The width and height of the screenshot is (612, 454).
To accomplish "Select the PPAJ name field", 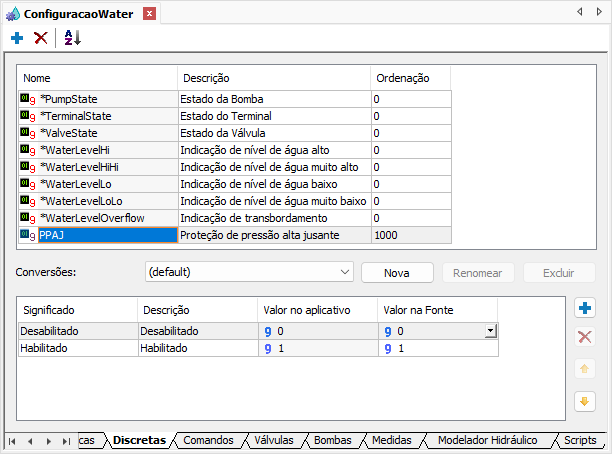I will (x=93, y=235).
